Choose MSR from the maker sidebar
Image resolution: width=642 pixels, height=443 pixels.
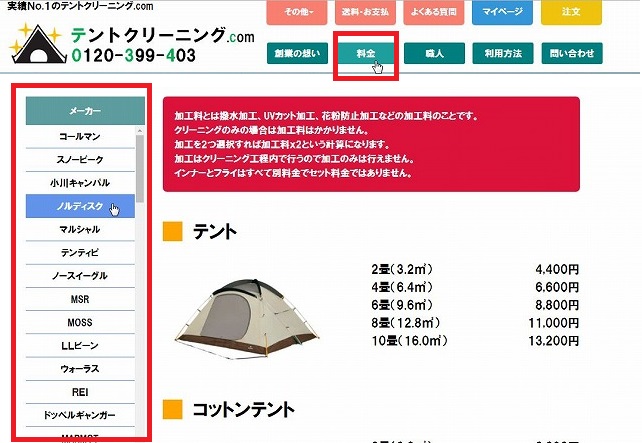(x=80, y=299)
